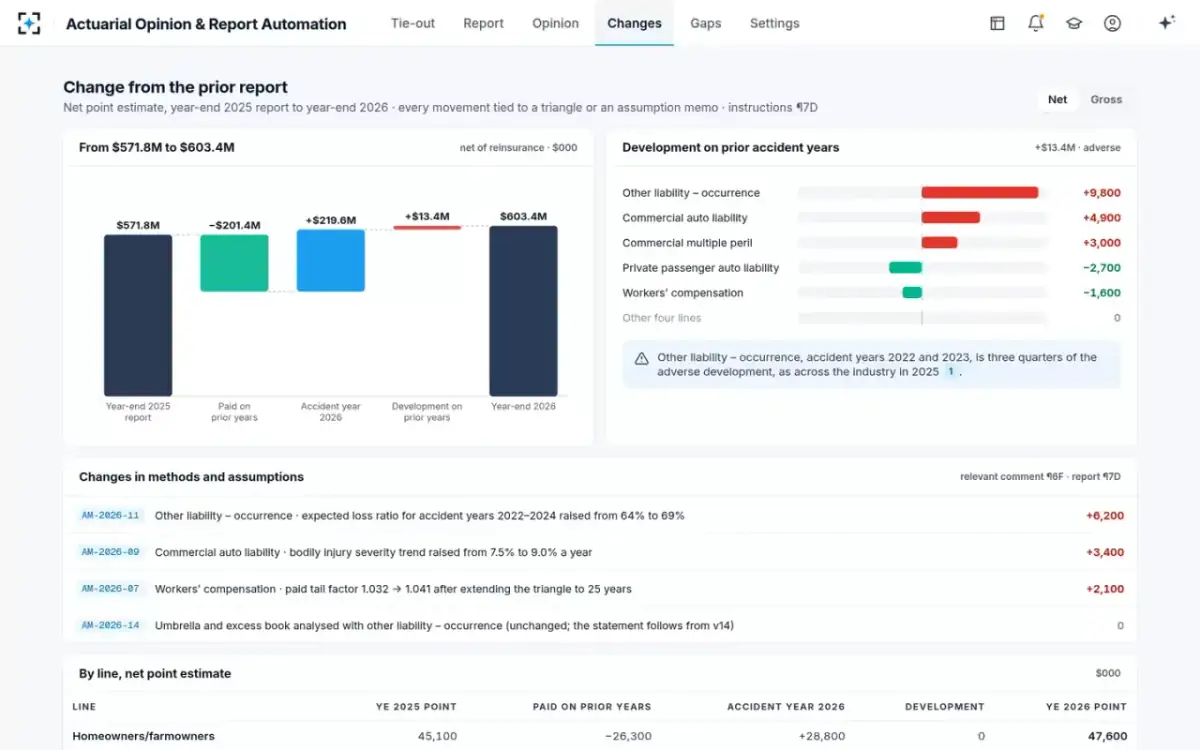Click the Commercial multiple peril red bar
This screenshot has width=1200, height=750.
tap(939, 243)
